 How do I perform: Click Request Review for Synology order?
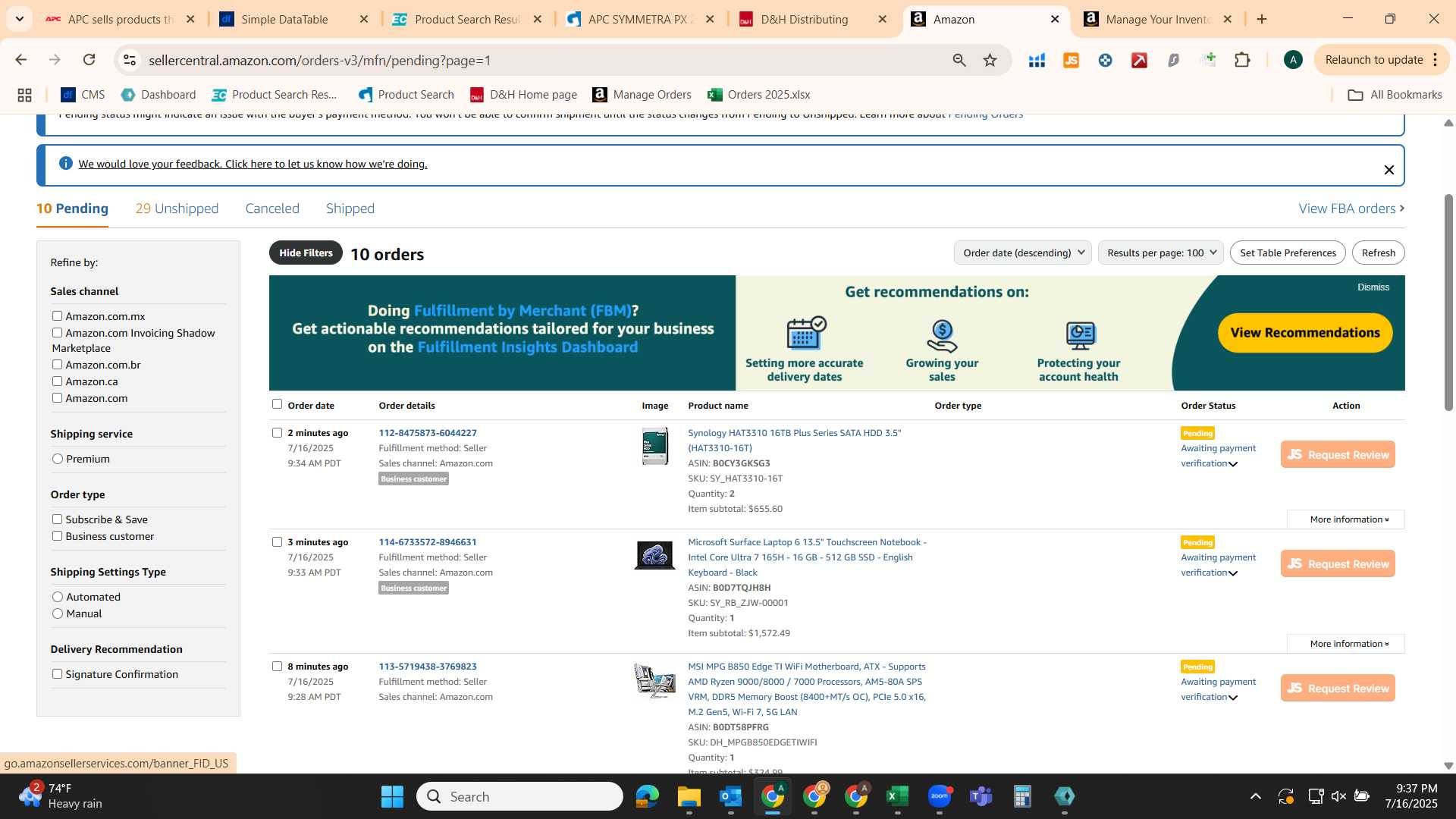(x=1338, y=454)
